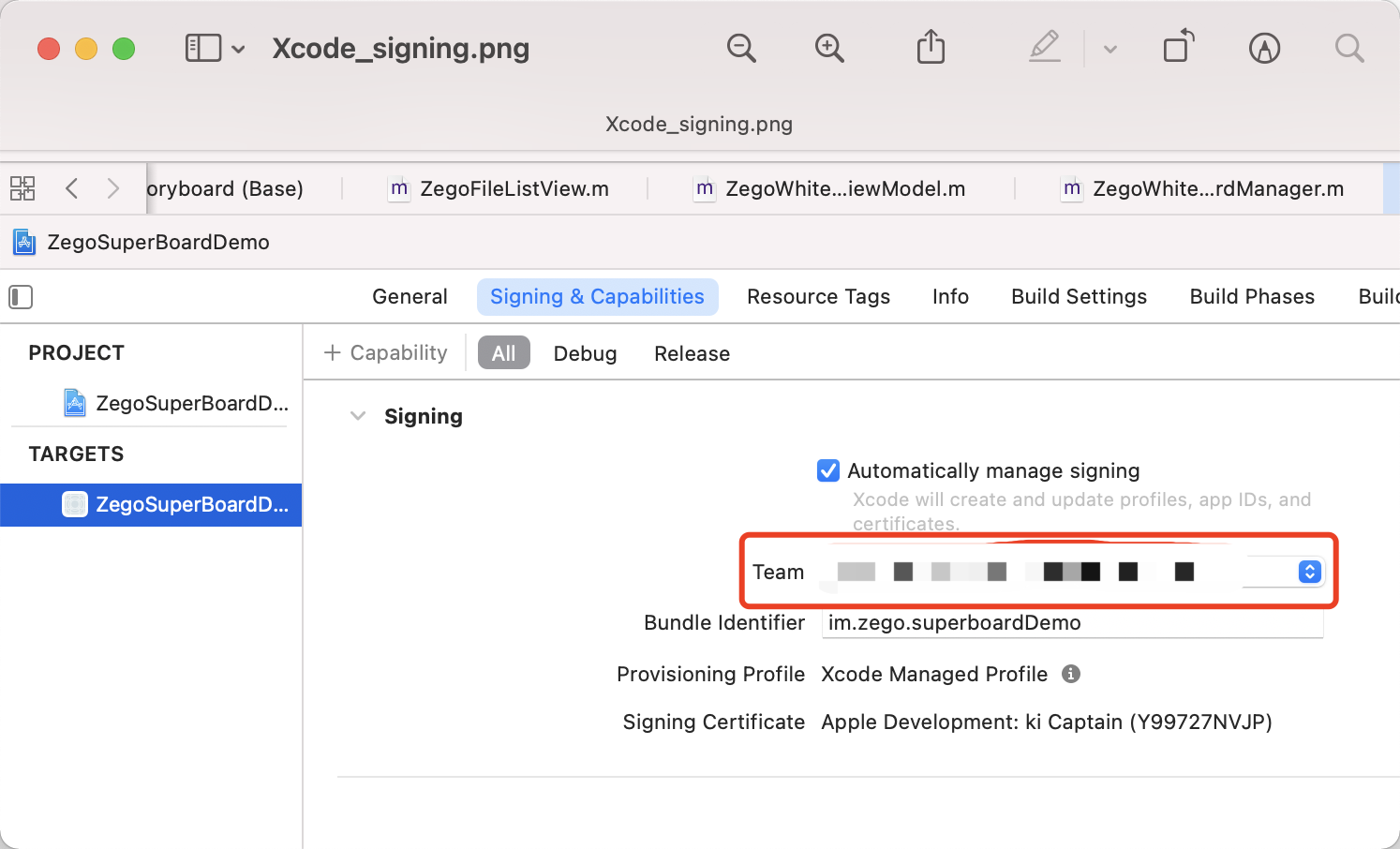This screenshot has width=1400, height=849.
Task: Open the General settings tab
Action: [410, 296]
